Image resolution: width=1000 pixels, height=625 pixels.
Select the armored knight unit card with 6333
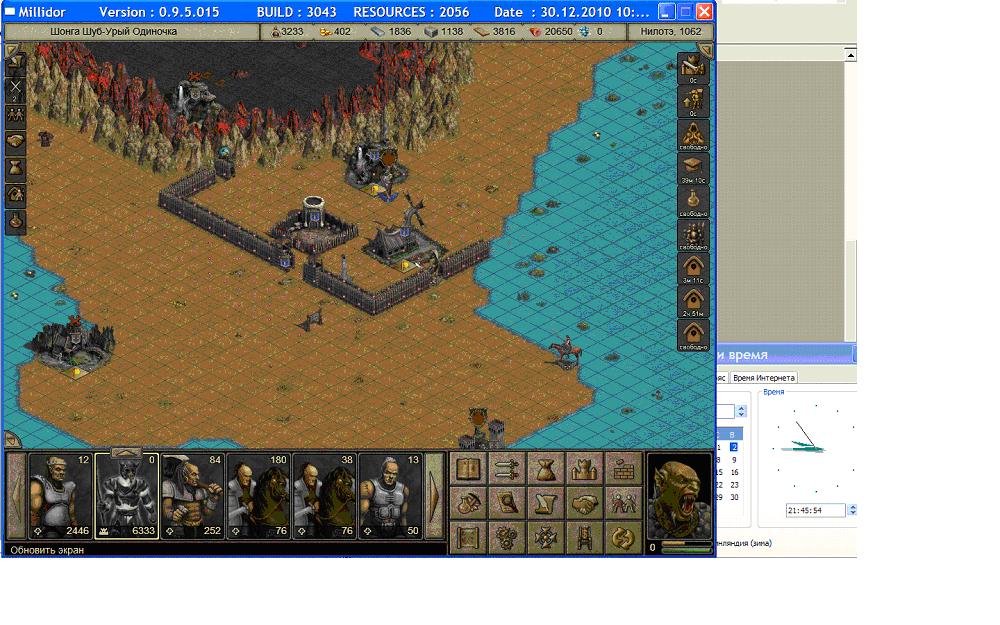126,496
